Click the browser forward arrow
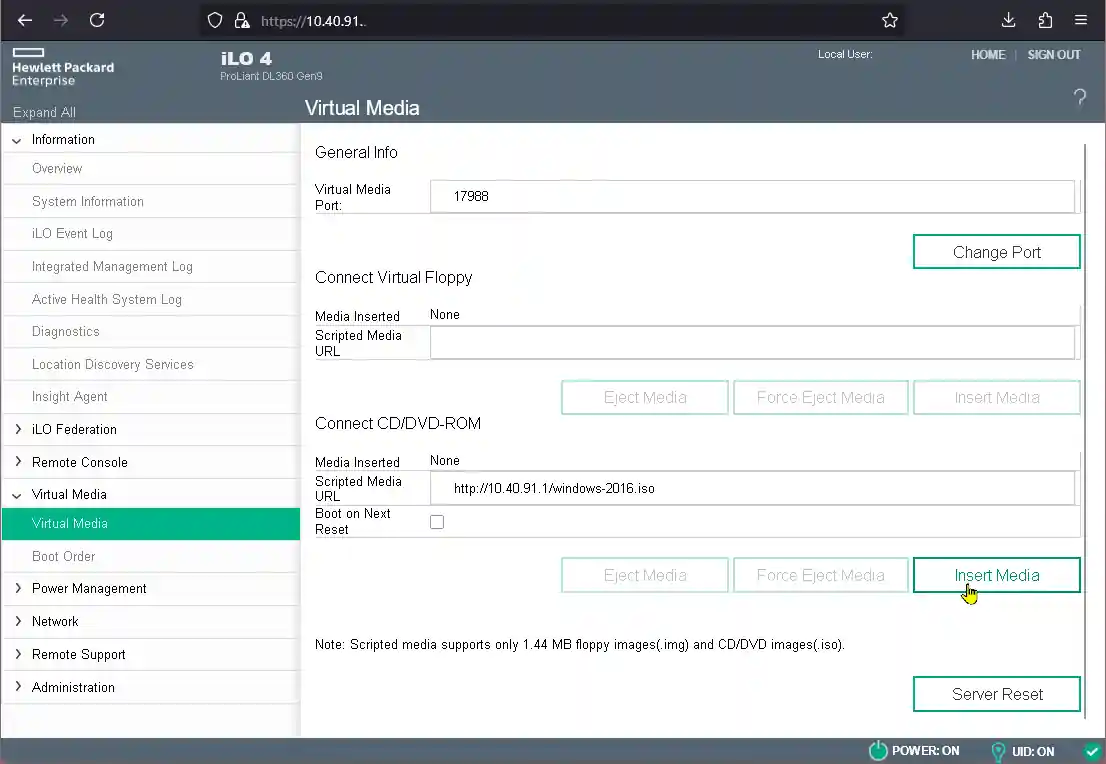This screenshot has height=764, width=1106. tap(61, 20)
